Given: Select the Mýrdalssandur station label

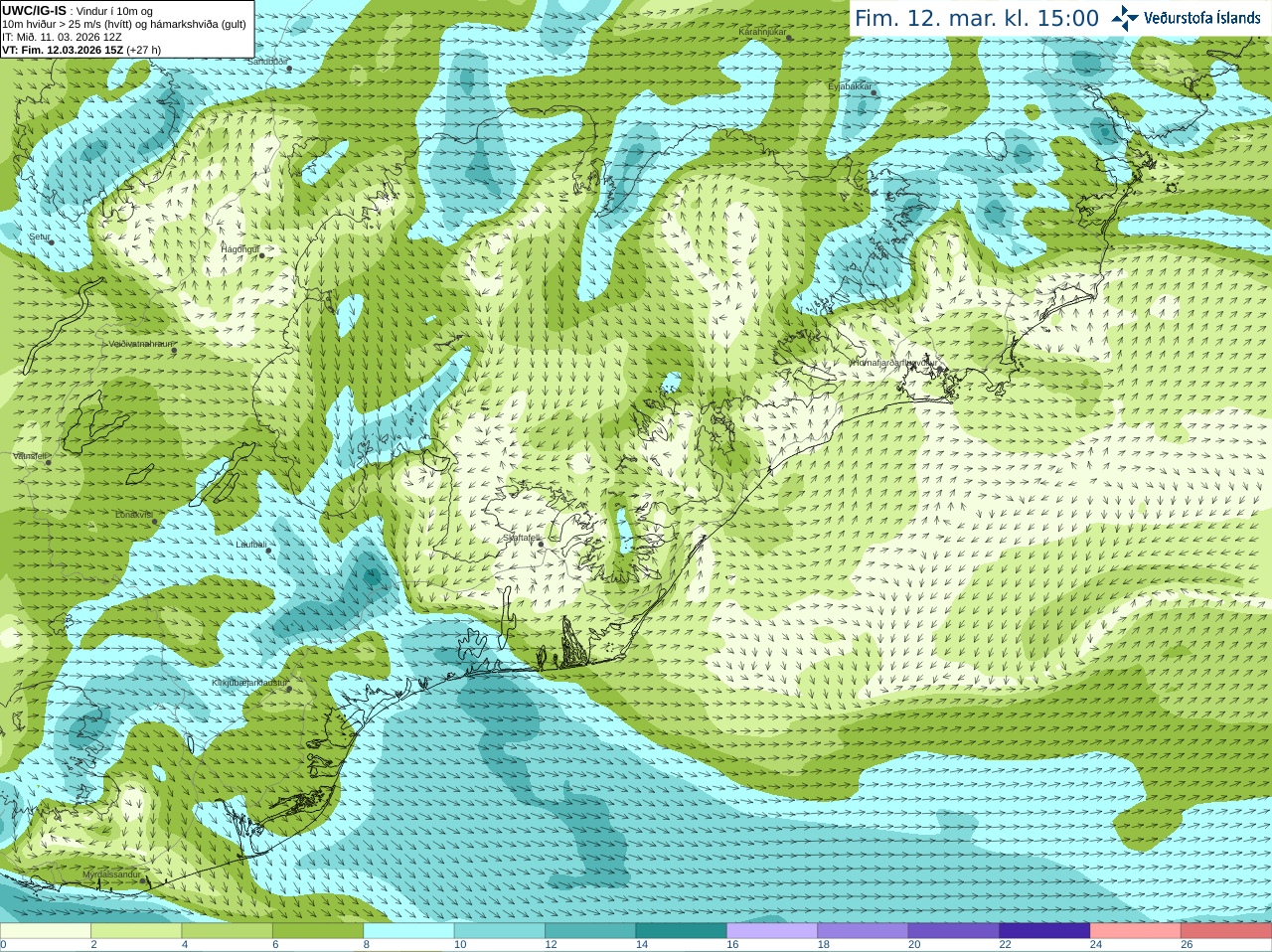Looking at the screenshot, I should tap(112, 874).
